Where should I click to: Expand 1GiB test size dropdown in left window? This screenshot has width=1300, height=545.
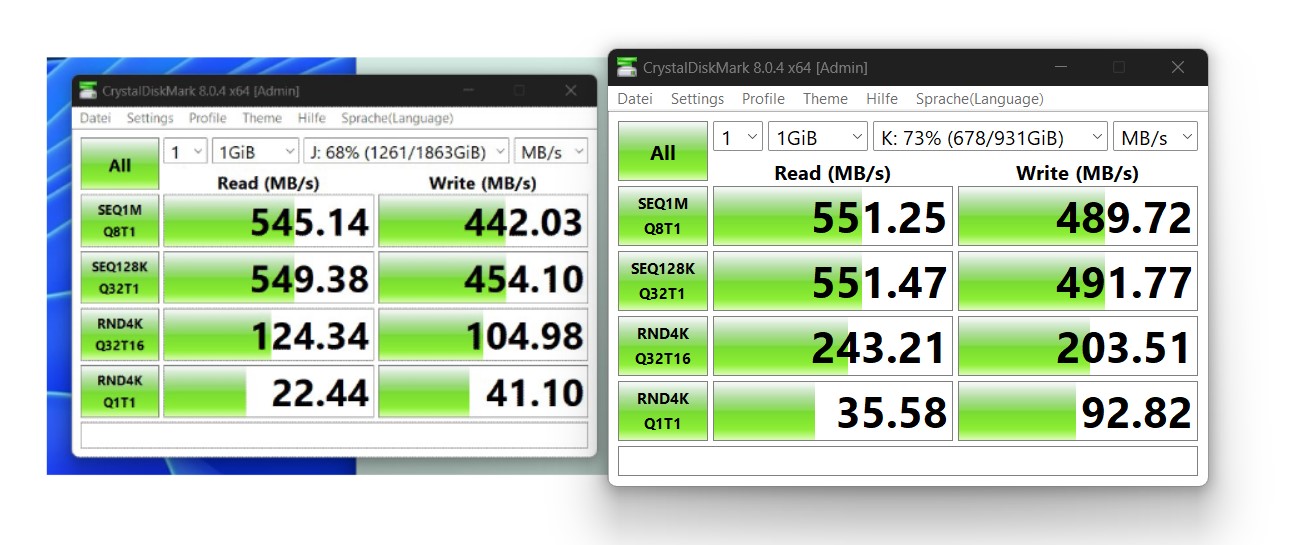[x=255, y=151]
